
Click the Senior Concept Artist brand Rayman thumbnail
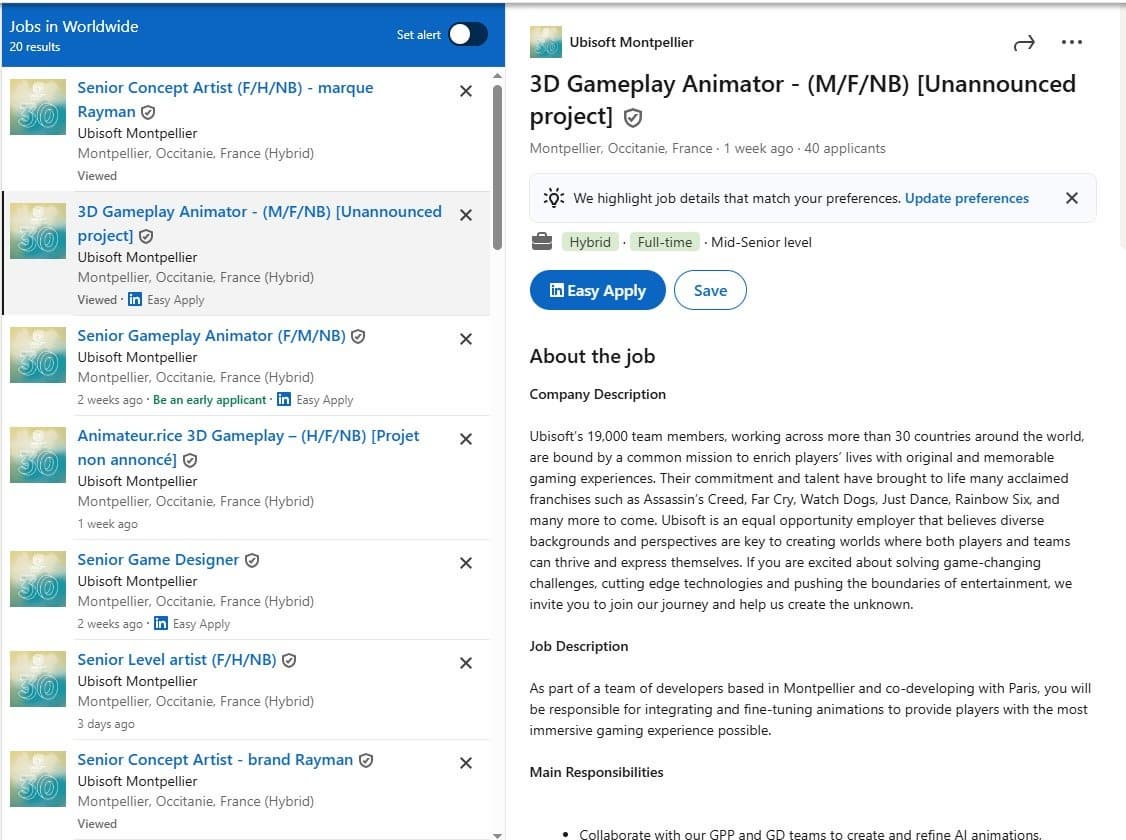[38, 778]
